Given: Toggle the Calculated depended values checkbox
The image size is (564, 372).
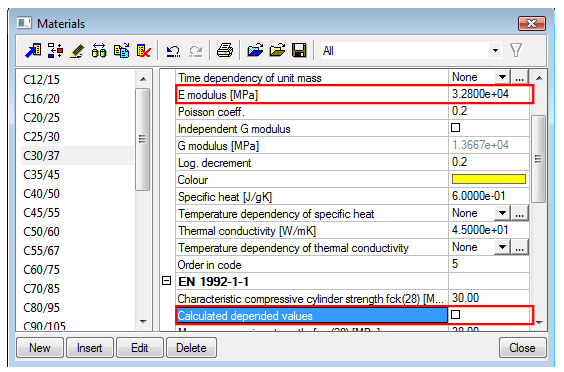Looking at the screenshot, I should click(455, 315).
